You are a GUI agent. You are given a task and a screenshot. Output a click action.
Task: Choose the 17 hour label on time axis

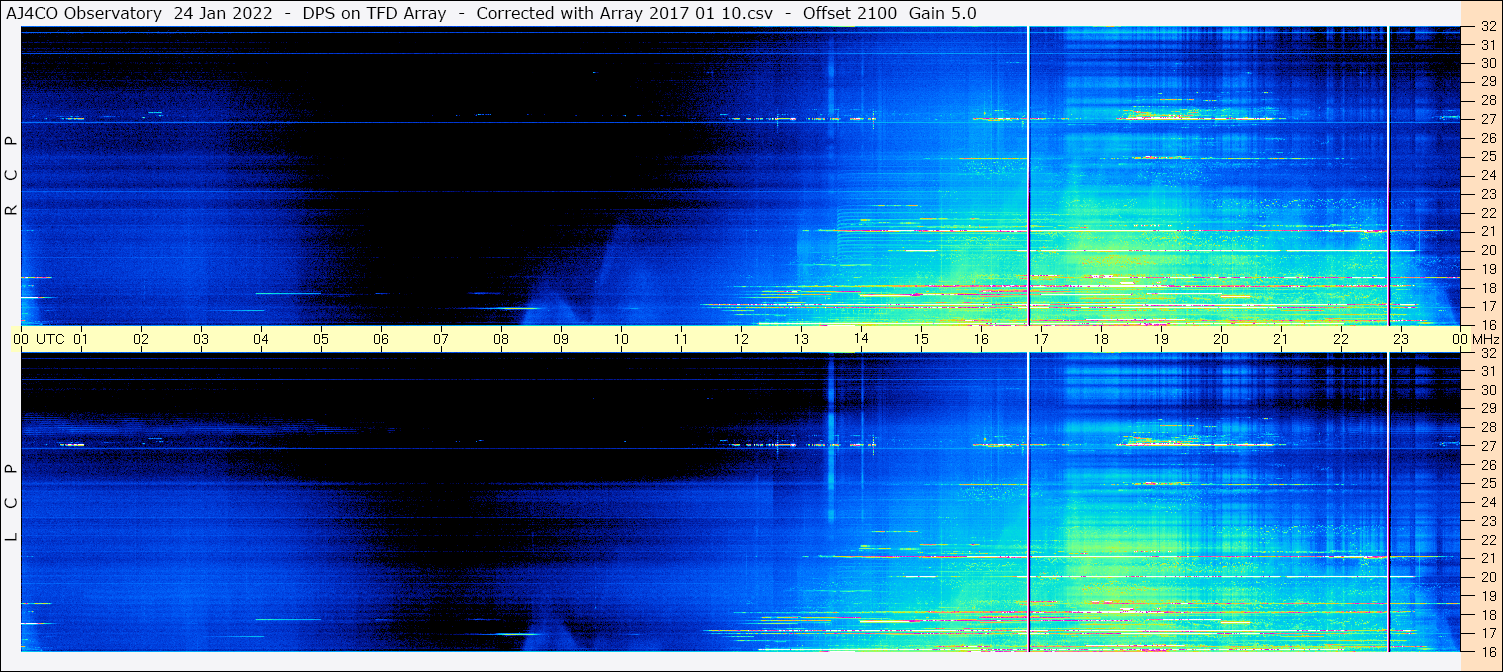tap(1041, 339)
